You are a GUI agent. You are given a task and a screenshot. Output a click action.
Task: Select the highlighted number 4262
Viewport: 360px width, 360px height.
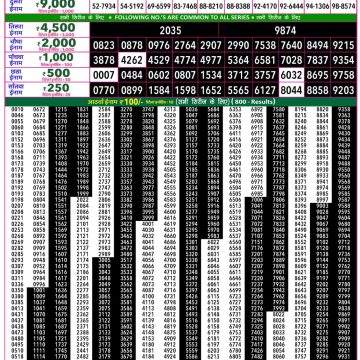click(132, 60)
